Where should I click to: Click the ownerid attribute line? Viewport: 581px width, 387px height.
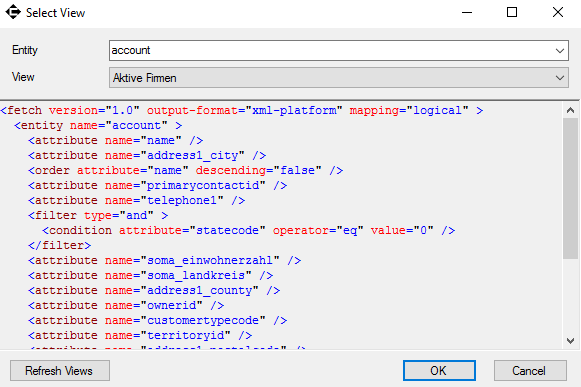[126, 306]
